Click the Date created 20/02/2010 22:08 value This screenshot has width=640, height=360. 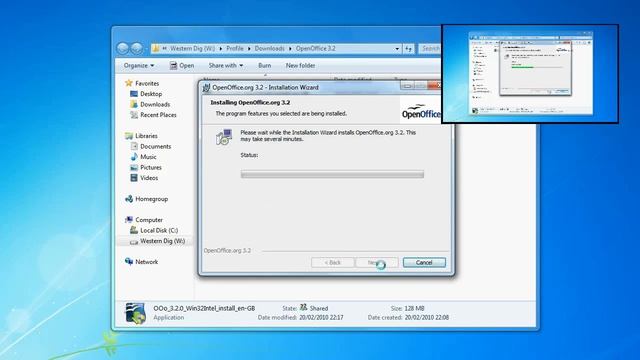pos(427,317)
